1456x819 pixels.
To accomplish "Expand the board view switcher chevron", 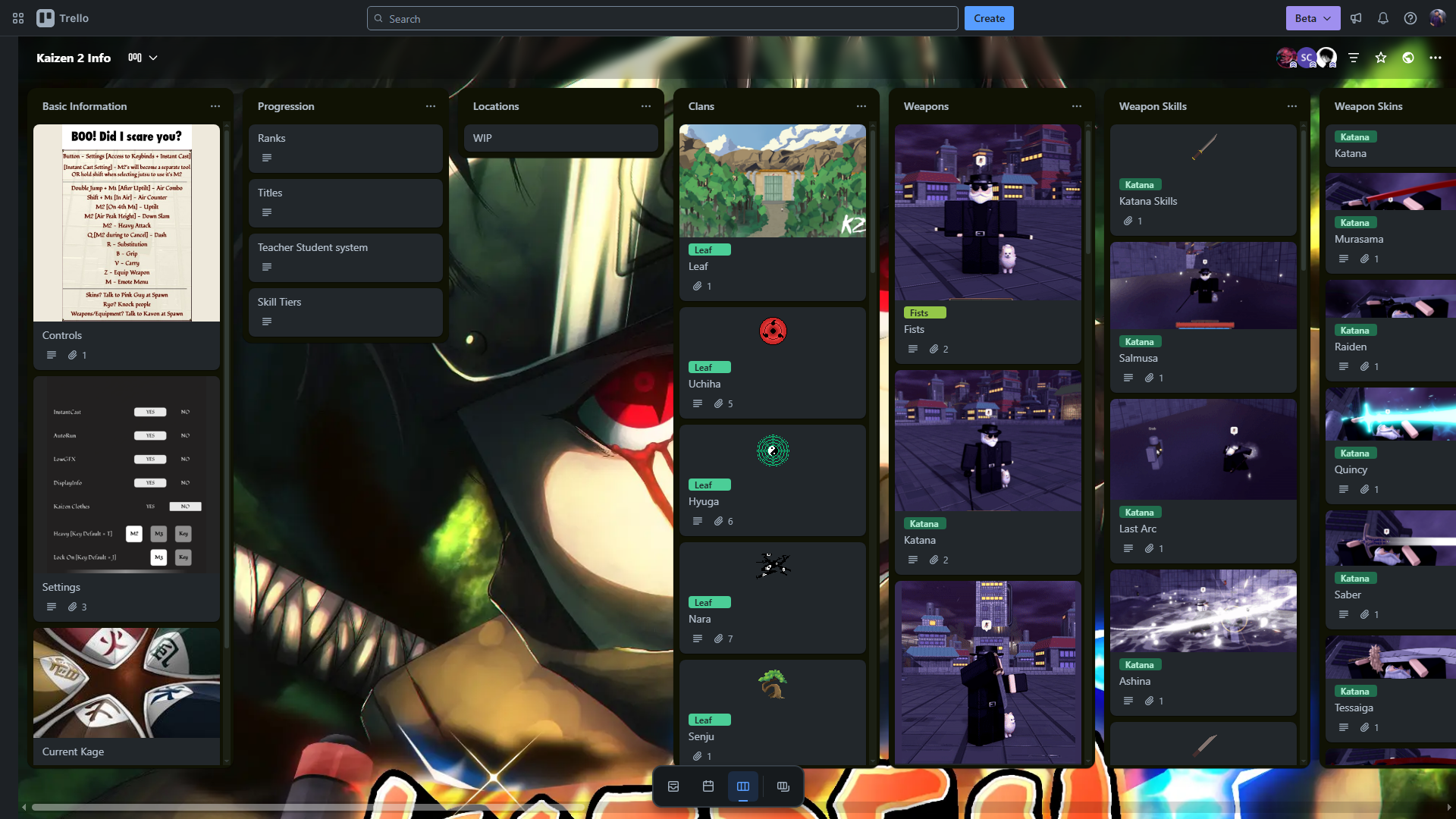I will point(153,58).
